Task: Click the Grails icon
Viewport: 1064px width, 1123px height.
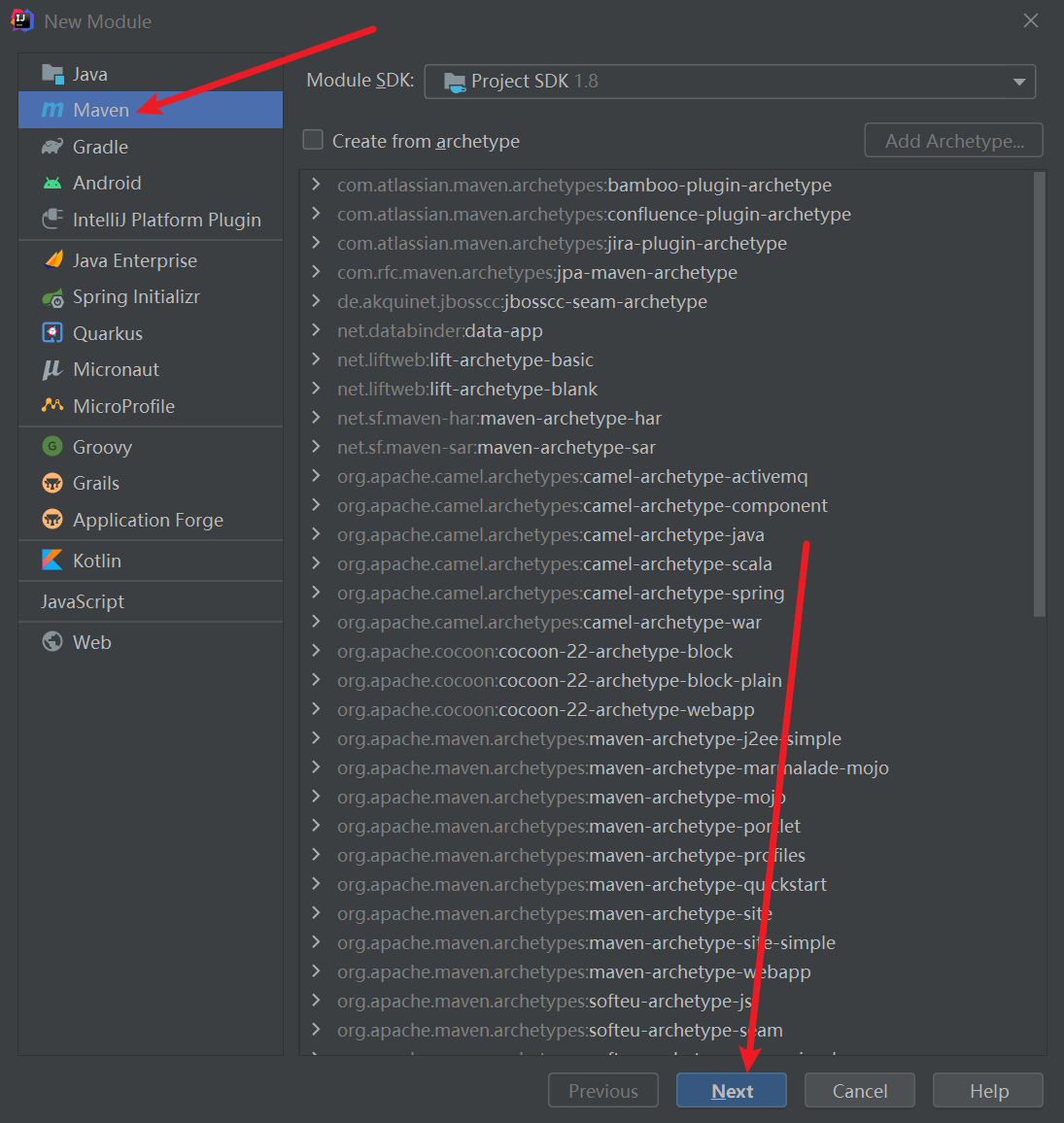Action: tap(52, 483)
